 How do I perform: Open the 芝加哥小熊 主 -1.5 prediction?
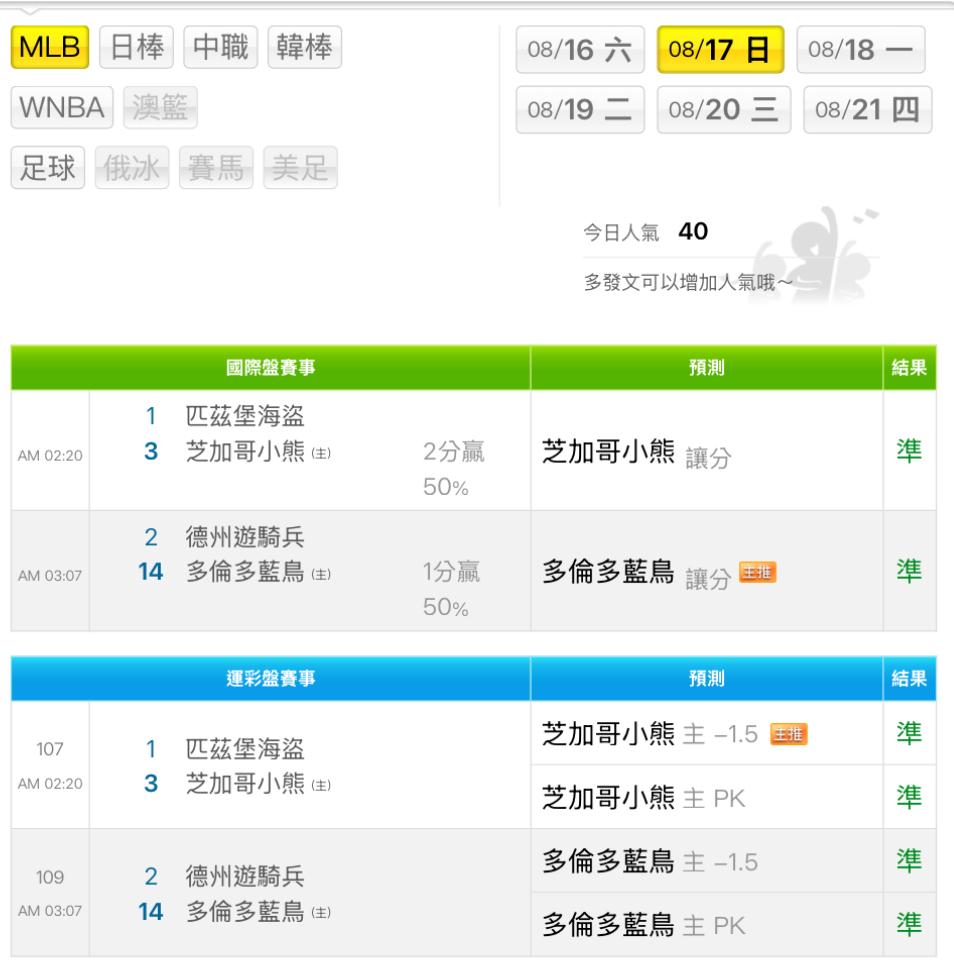[650, 734]
